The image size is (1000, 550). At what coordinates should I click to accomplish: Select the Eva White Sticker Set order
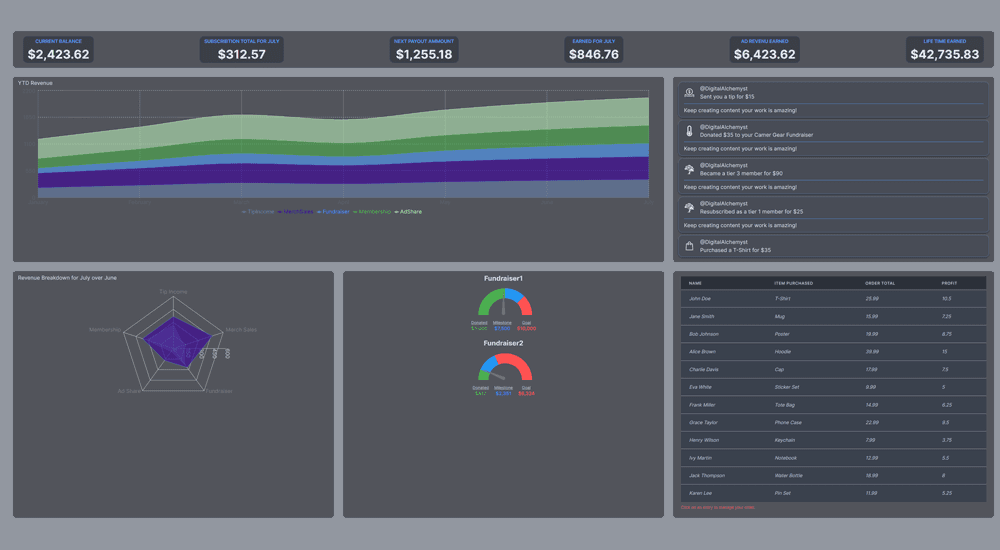(x=833, y=387)
